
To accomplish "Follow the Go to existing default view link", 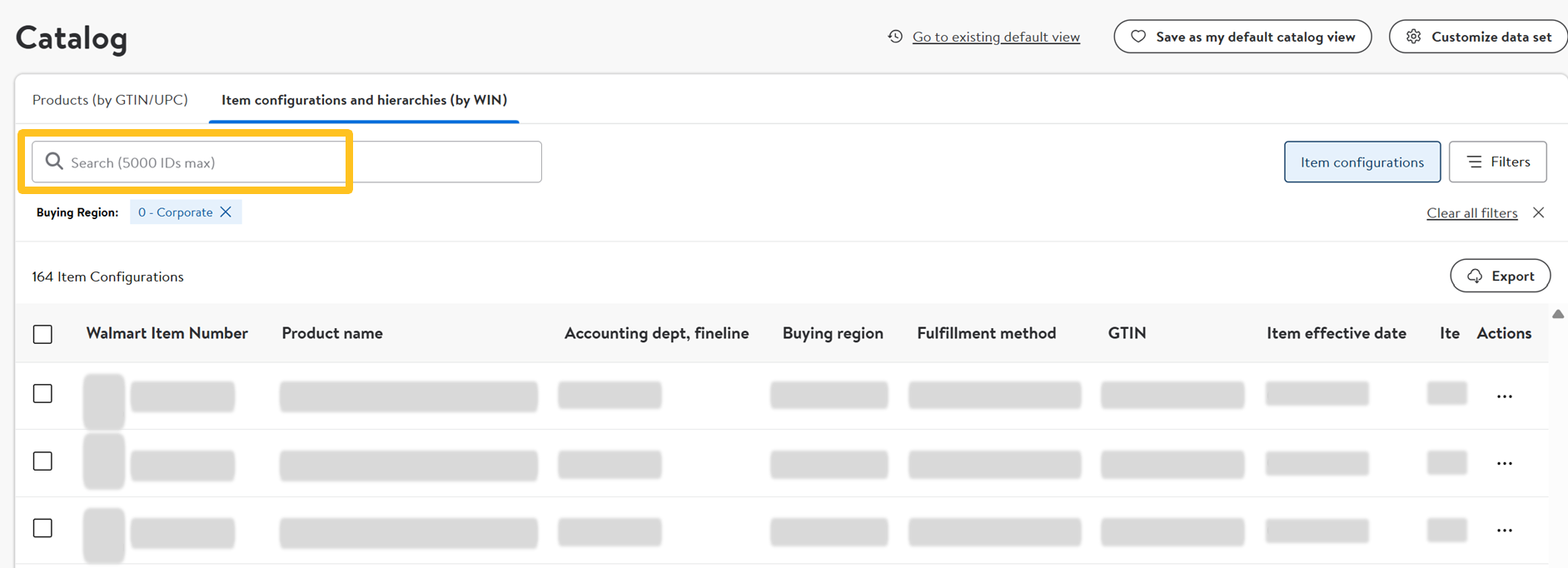I will 996,37.
